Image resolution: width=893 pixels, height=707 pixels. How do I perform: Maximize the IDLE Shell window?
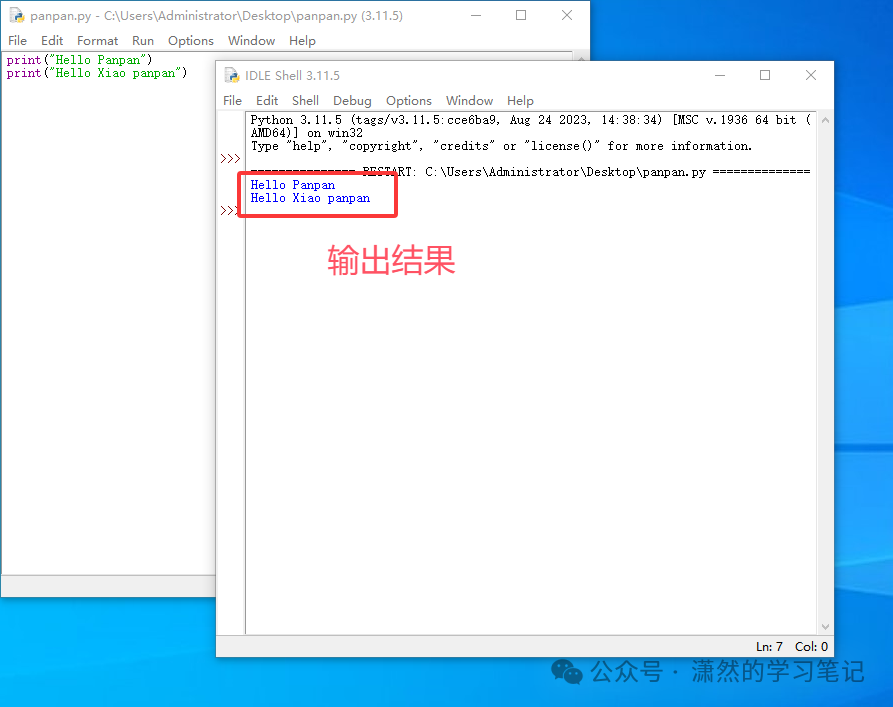pos(765,75)
